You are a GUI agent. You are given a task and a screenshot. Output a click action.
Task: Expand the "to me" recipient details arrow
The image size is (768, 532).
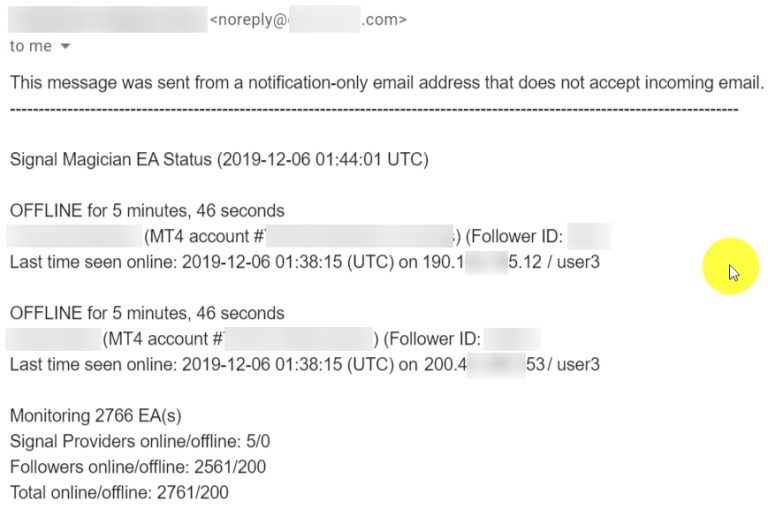pyautogui.click(x=66, y=47)
